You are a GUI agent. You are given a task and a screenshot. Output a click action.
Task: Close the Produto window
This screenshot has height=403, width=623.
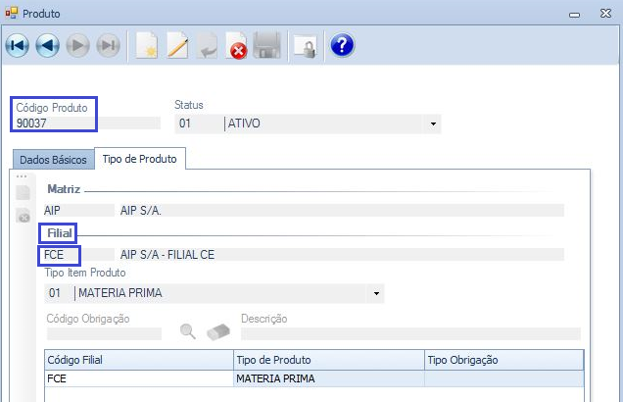[606, 14]
